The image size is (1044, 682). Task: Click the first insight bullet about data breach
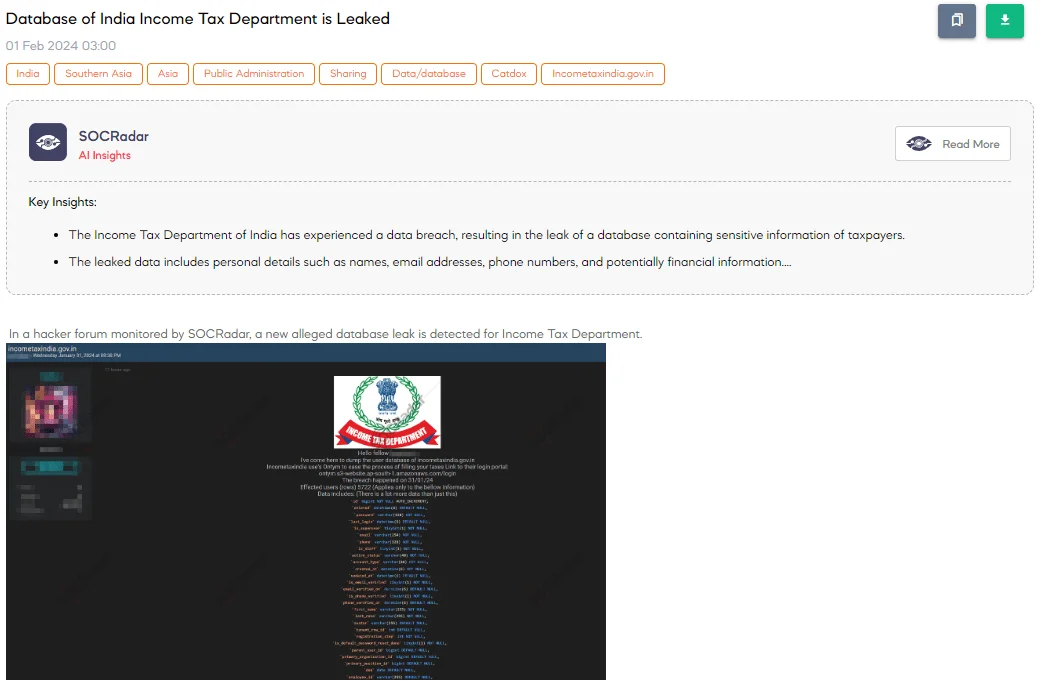(487, 235)
